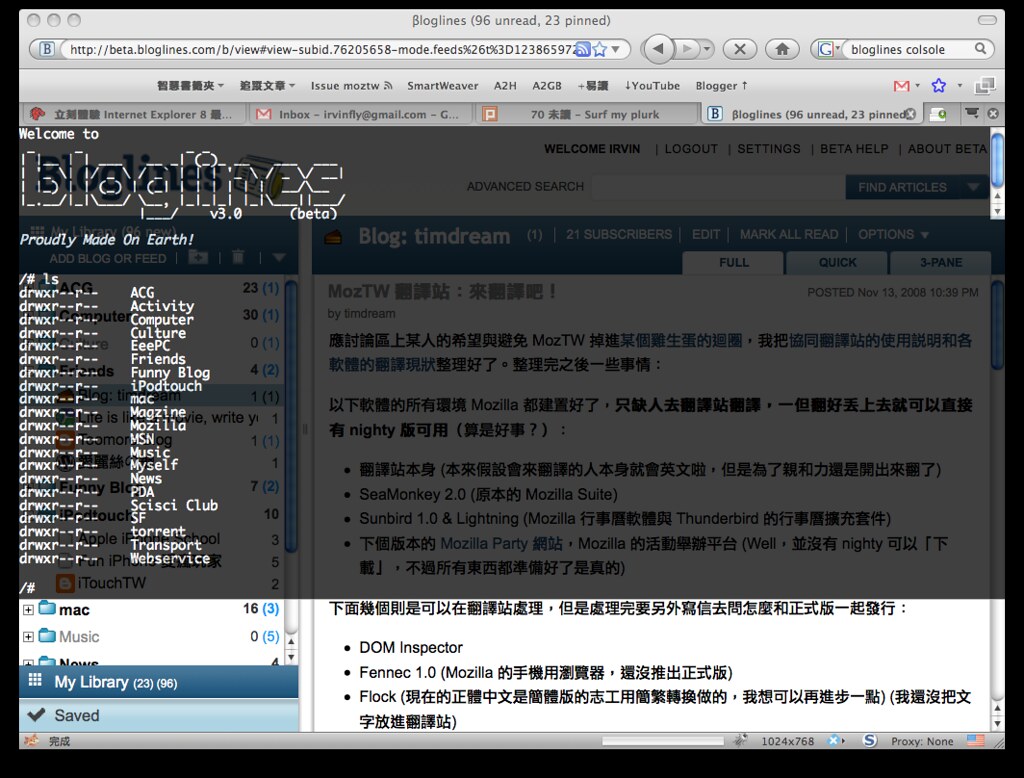Click inside the Advanced Search field
1024x778 pixels.
click(x=720, y=187)
